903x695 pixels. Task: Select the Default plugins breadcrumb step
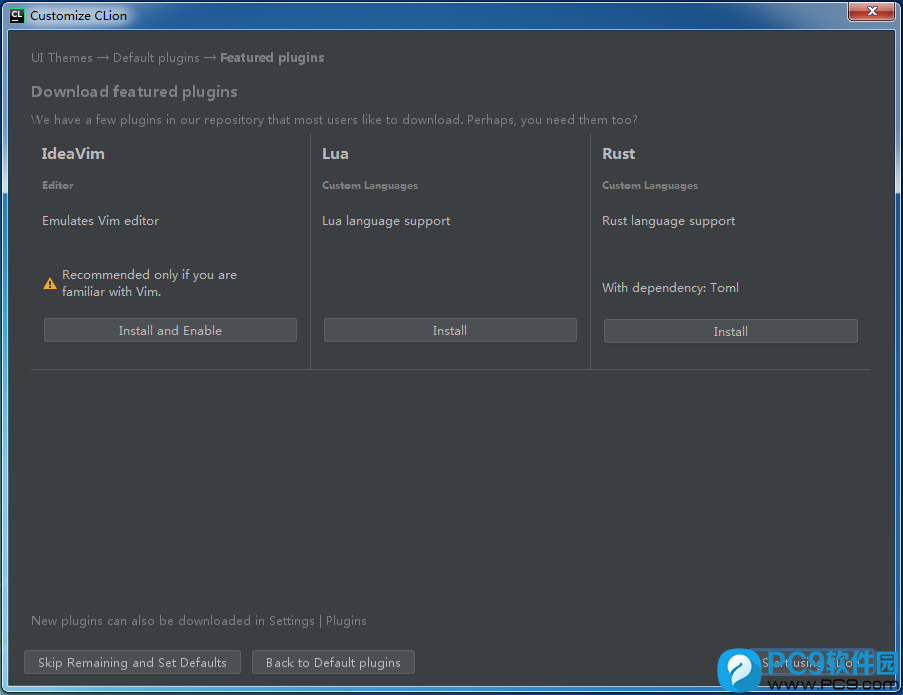click(x=156, y=58)
